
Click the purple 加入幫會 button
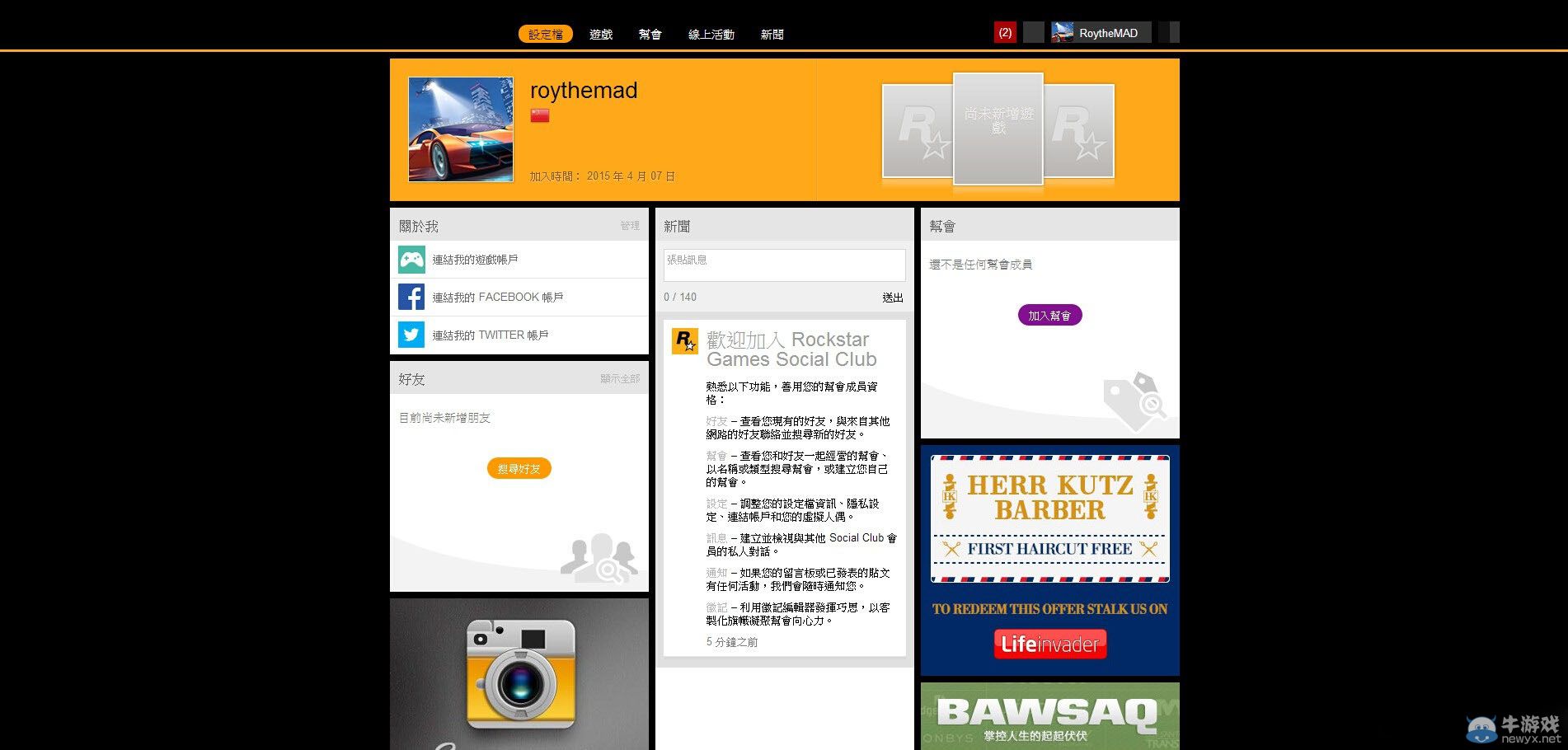pyautogui.click(x=1049, y=316)
